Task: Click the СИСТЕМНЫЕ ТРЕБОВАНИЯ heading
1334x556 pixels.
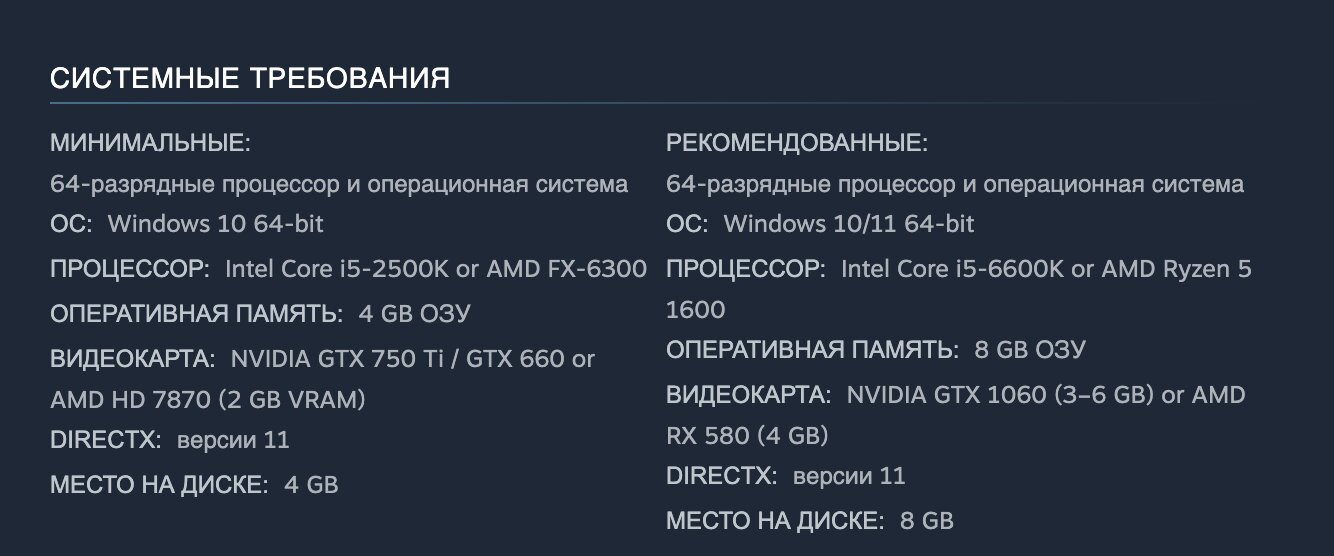Action: pos(250,79)
